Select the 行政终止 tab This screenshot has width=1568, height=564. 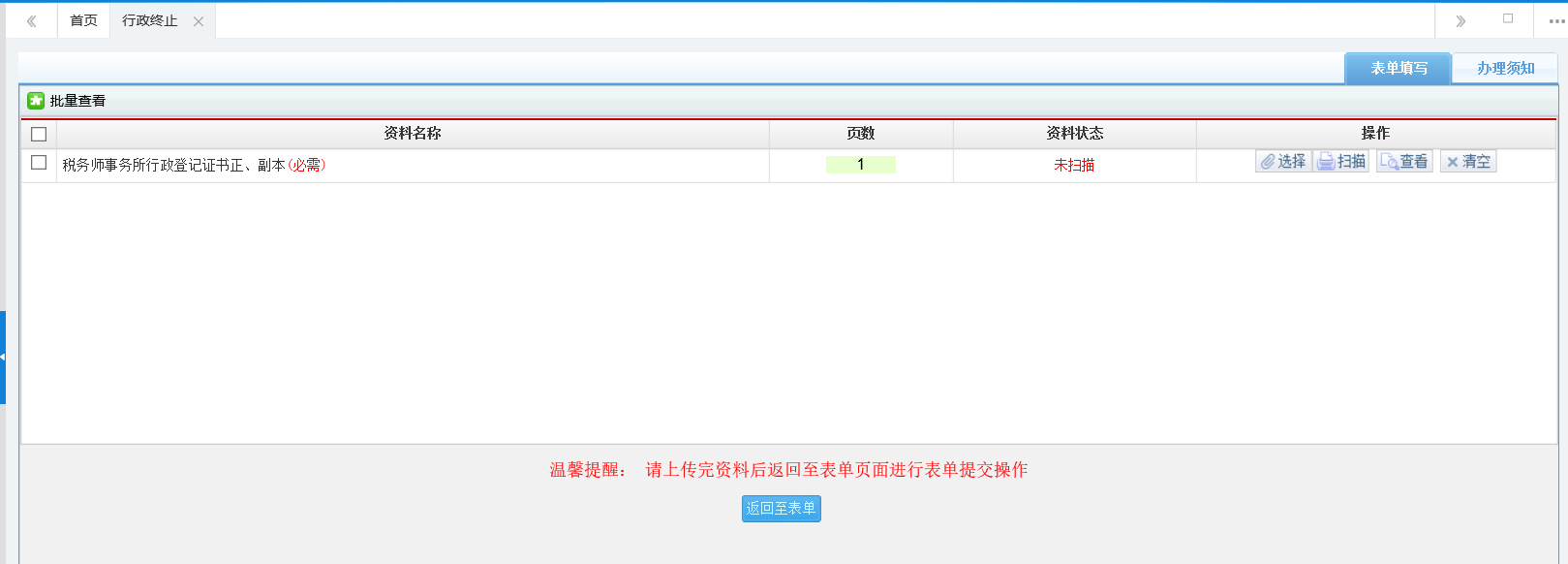150,20
